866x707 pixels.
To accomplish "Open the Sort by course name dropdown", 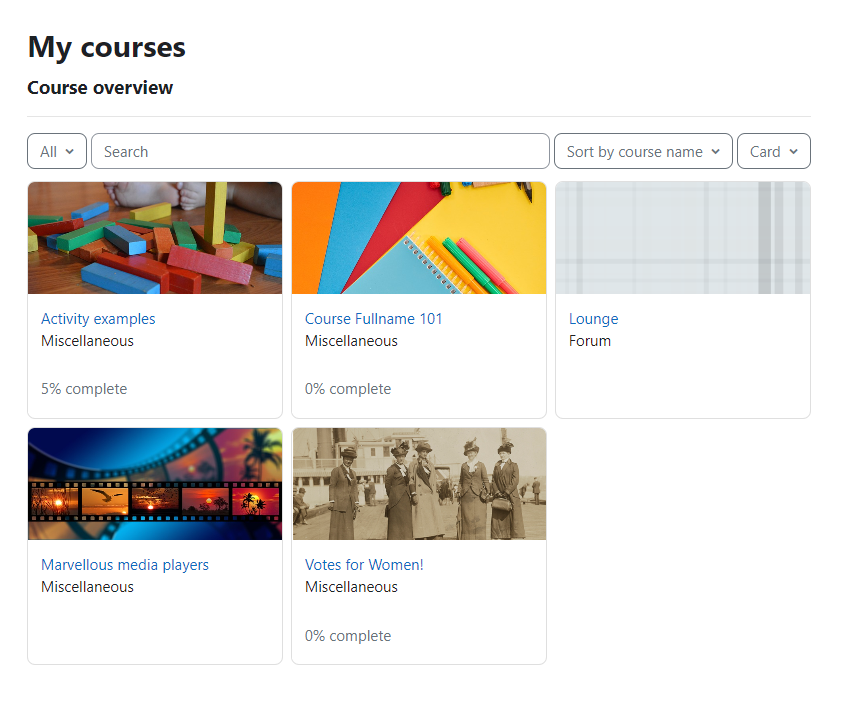I will (x=643, y=151).
